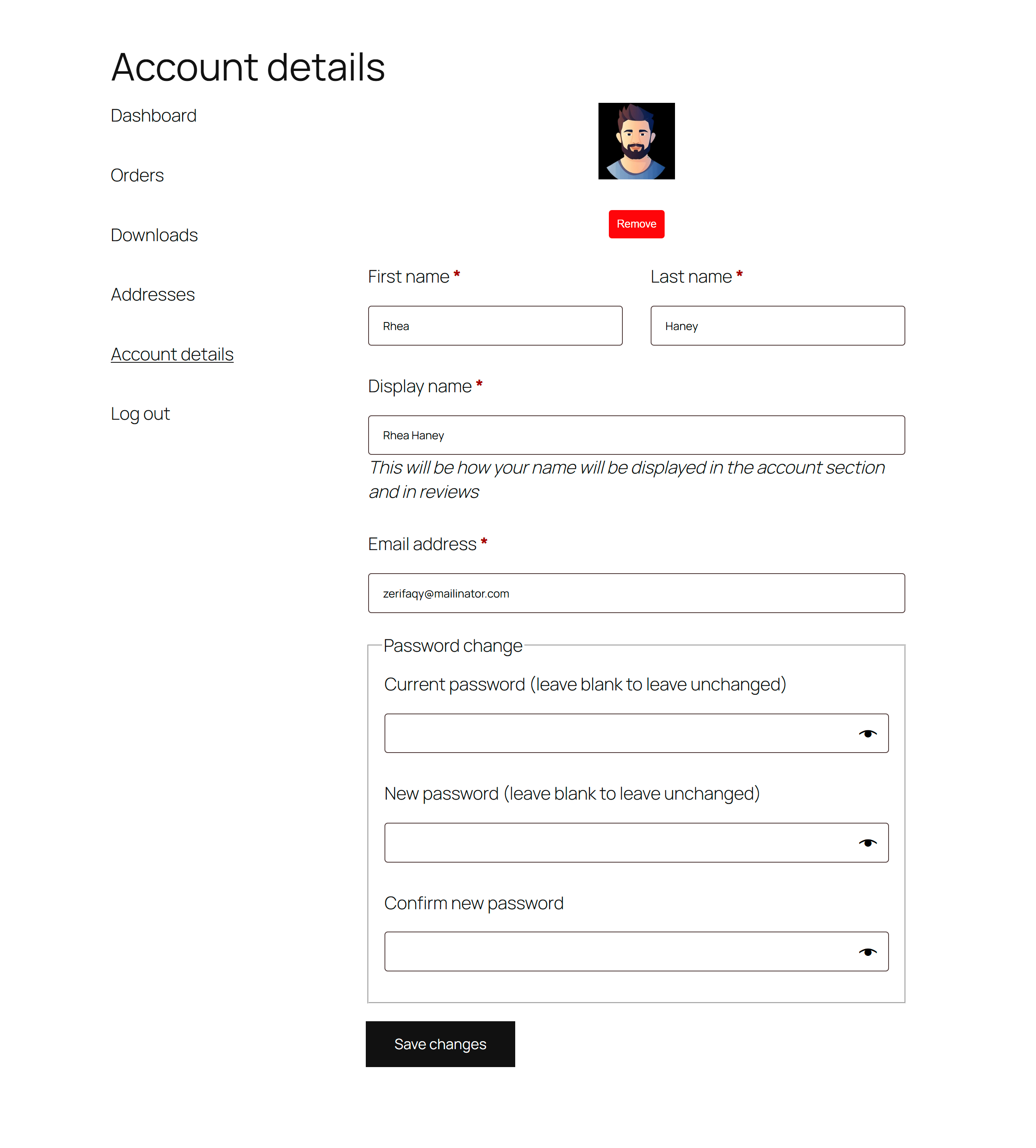
Task: Click the Last name label
Action: 697,277
